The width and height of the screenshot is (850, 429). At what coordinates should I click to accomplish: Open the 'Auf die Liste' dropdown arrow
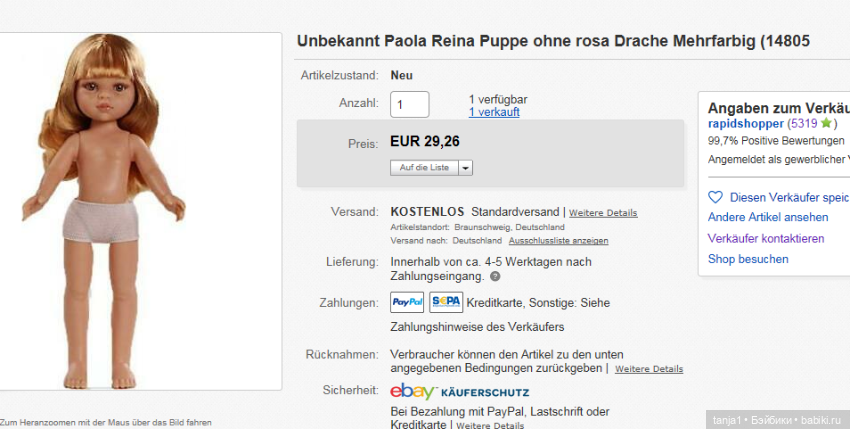[466, 167]
